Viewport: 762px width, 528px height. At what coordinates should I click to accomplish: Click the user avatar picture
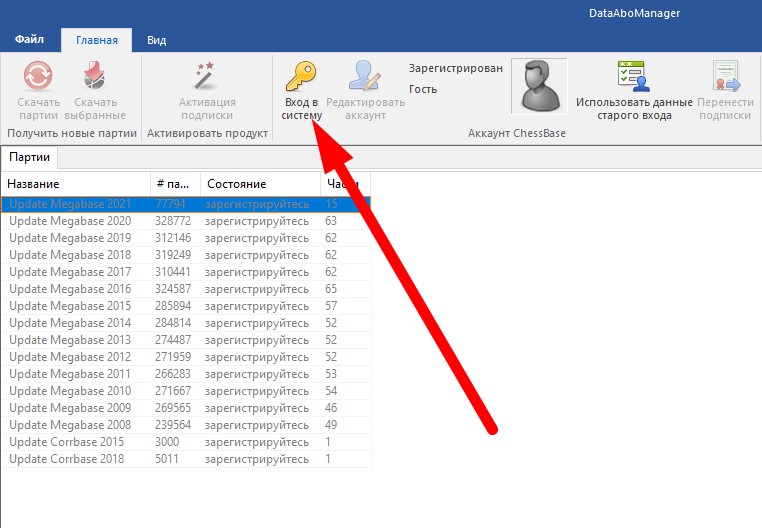click(x=539, y=87)
